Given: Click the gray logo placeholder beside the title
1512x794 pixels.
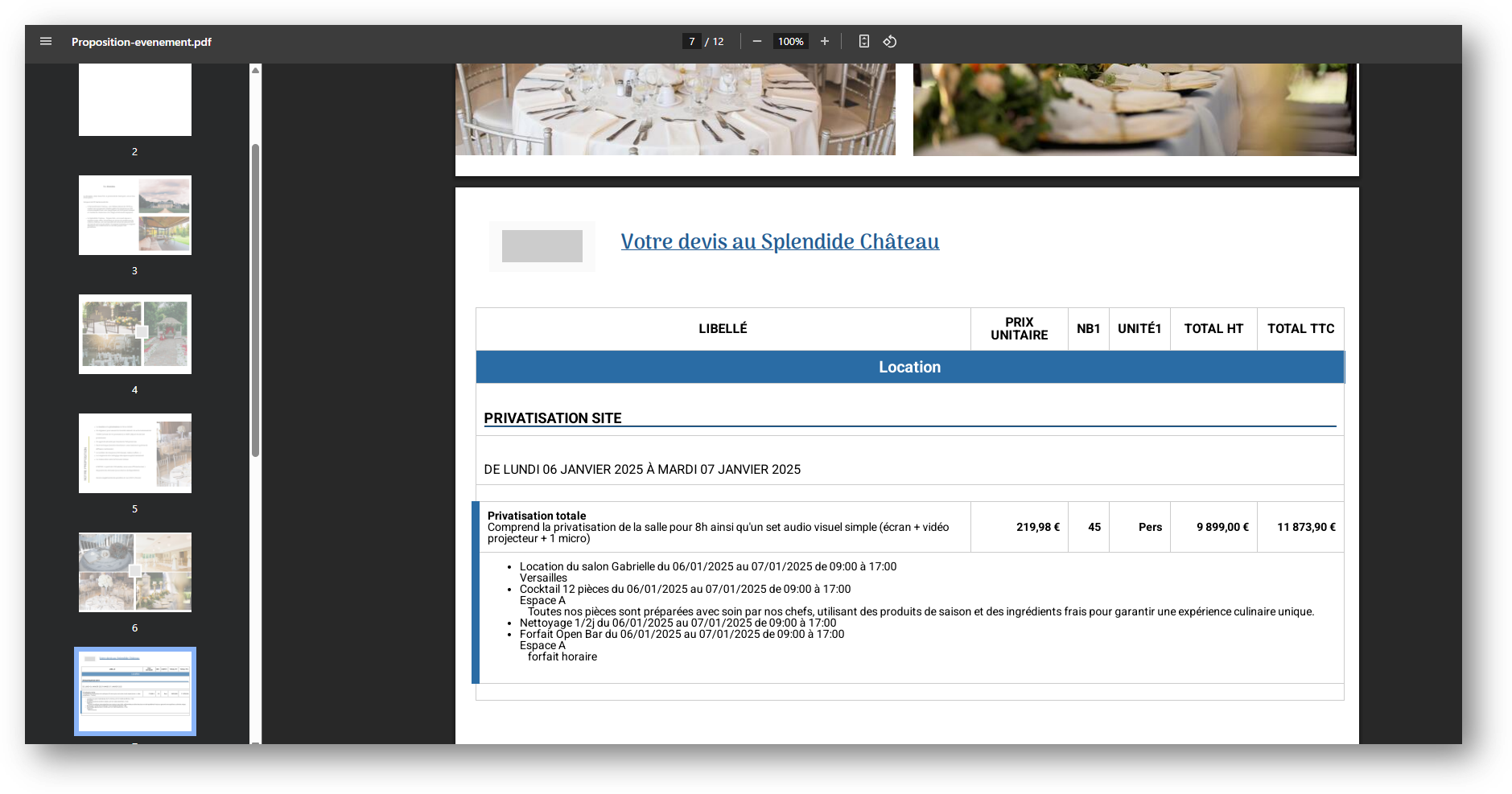Looking at the screenshot, I should coord(542,246).
